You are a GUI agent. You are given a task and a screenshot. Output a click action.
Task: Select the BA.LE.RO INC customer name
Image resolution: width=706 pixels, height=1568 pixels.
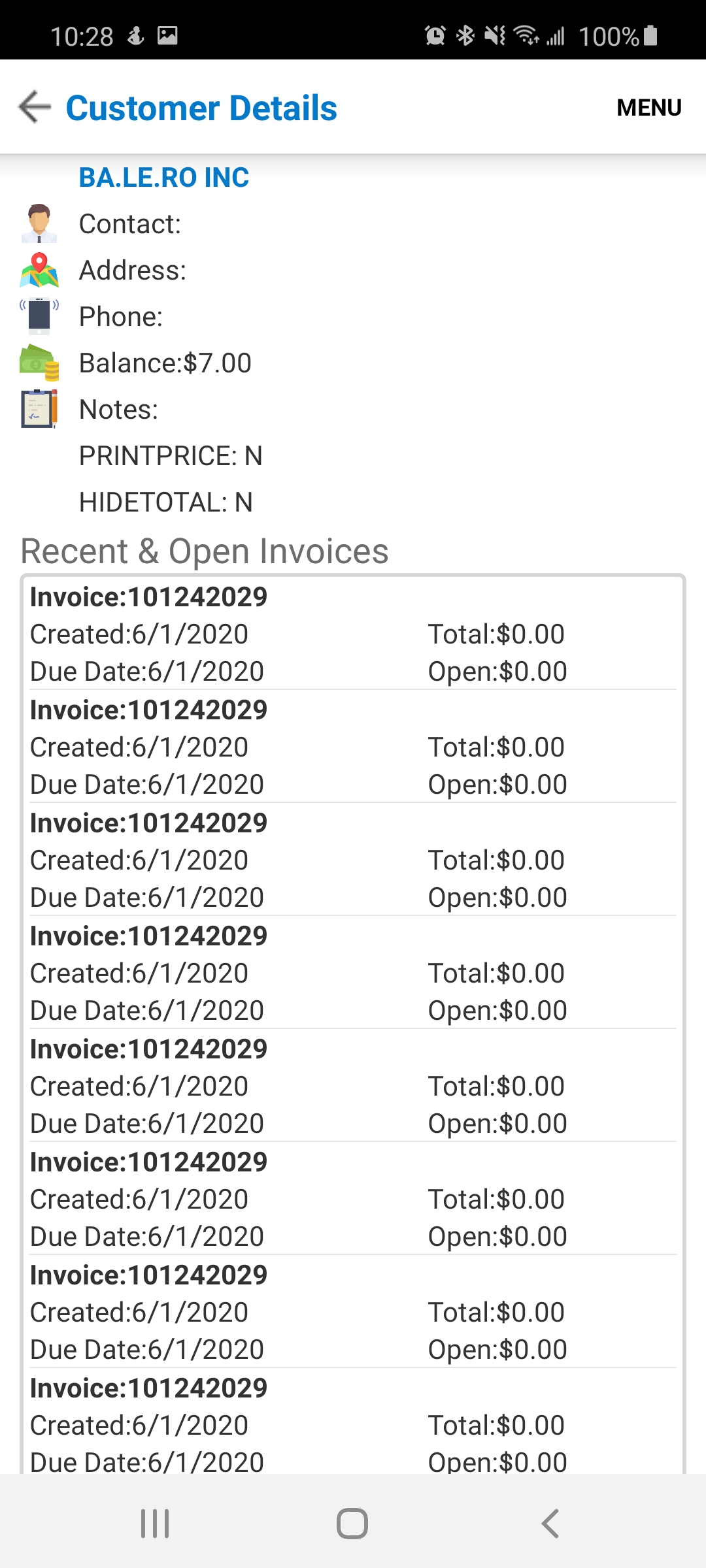[164, 178]
